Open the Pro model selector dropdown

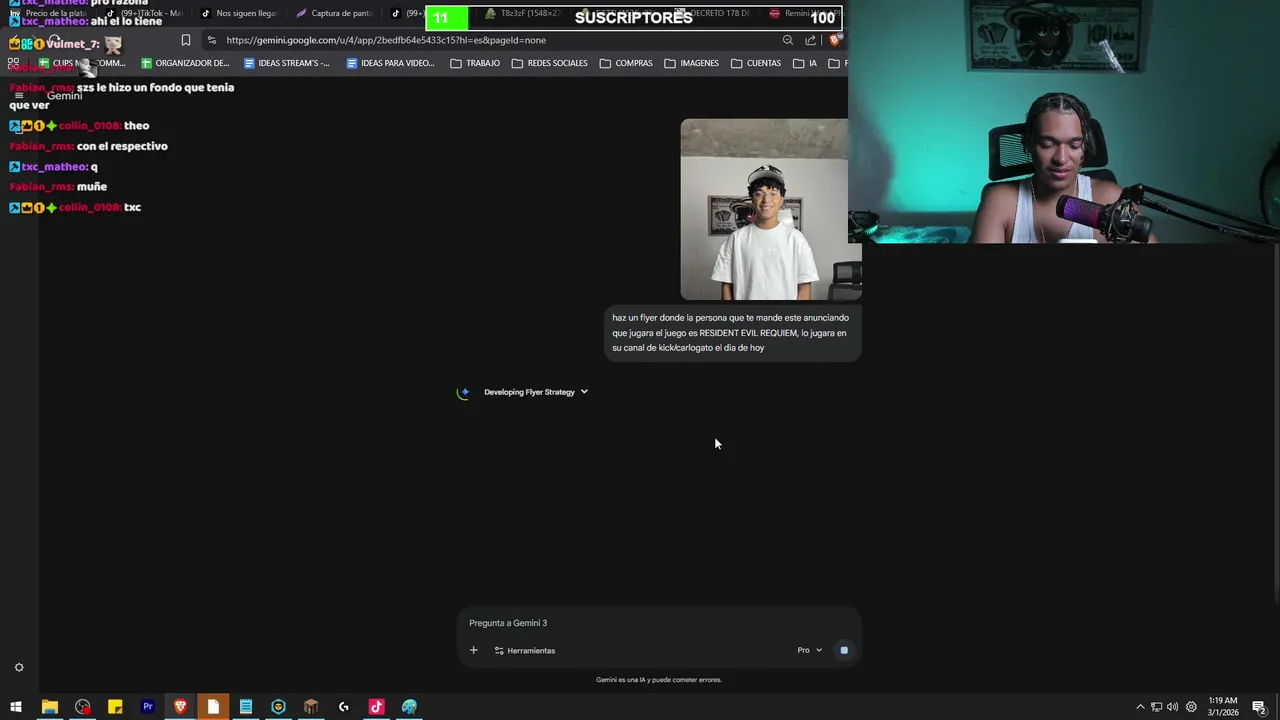click(x=809, y=650)
